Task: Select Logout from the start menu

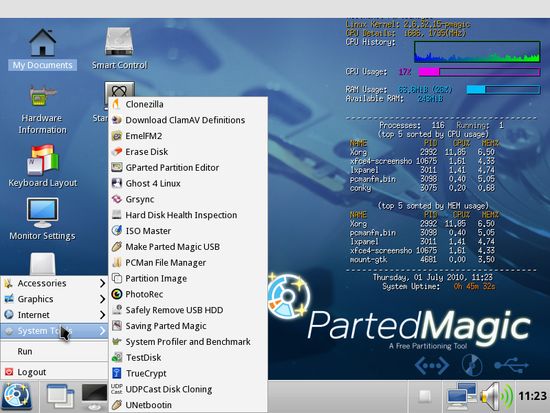Action: [x=54, y=372]
